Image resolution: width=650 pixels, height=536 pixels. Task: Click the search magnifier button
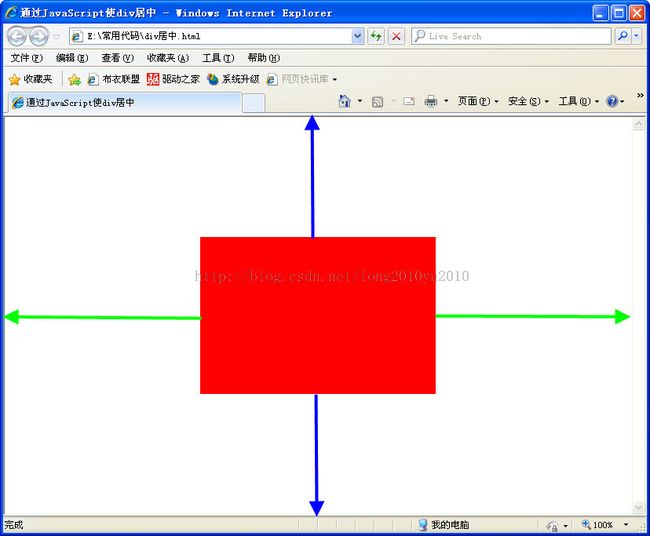tap(623, 36)
